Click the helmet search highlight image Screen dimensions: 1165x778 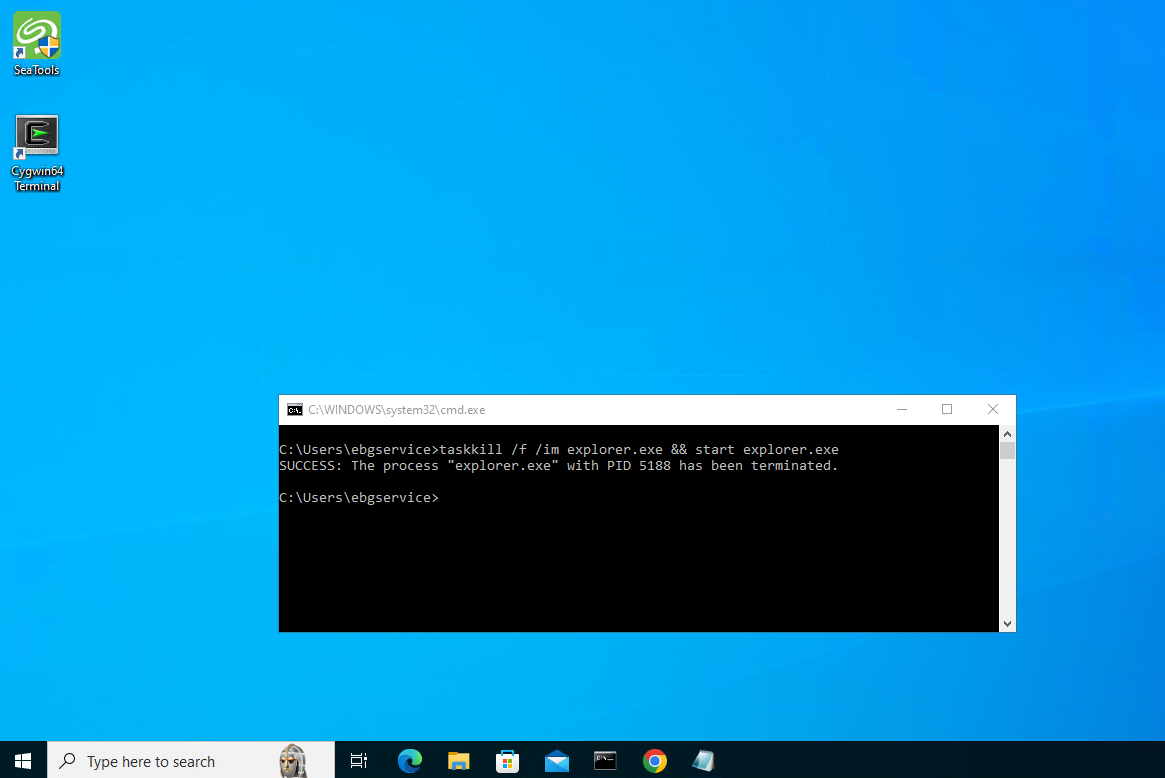293,761
